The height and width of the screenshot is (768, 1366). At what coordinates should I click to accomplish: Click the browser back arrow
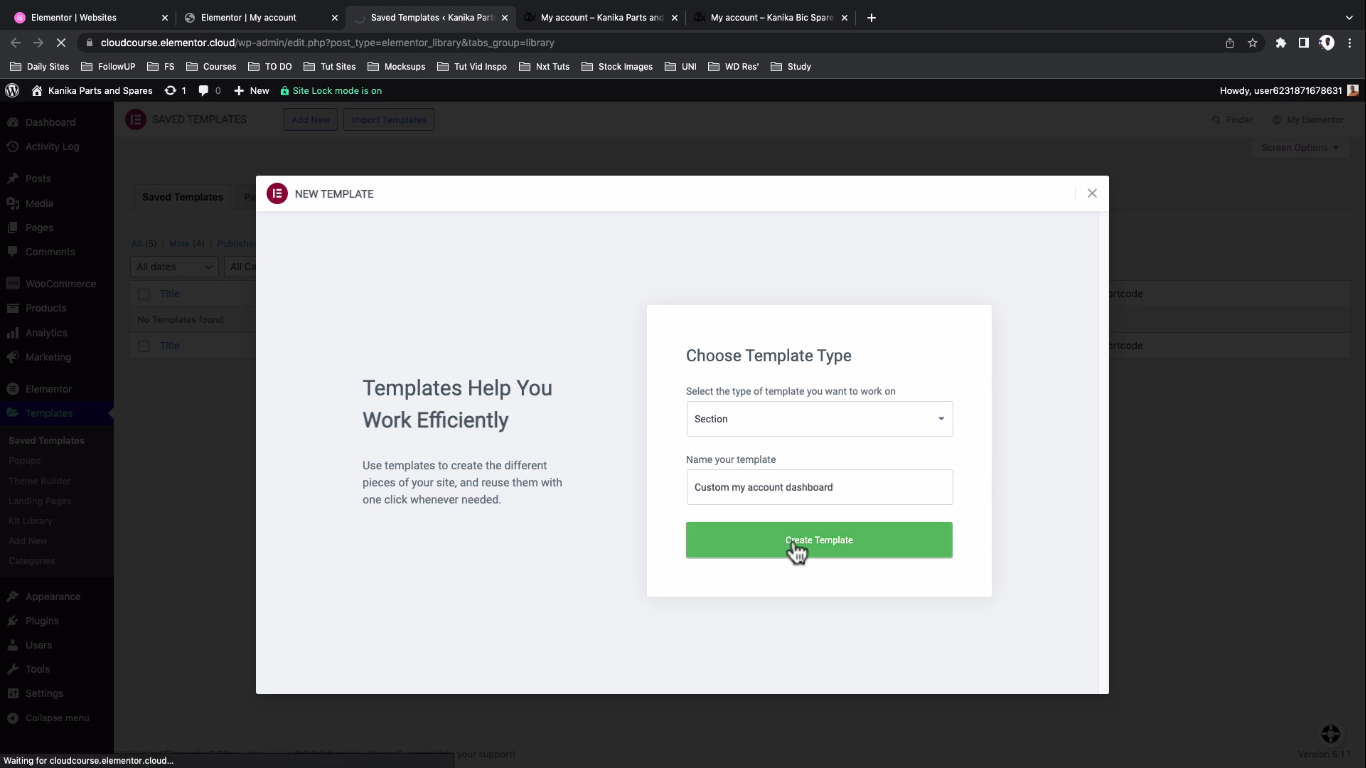pos(15,43)
